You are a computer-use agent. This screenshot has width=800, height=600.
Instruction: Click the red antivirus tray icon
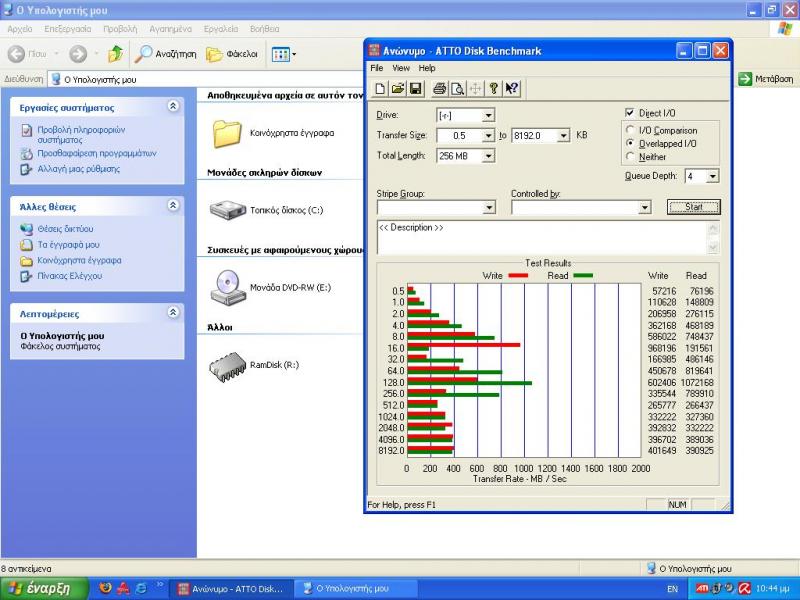click(x=744, y=588)
